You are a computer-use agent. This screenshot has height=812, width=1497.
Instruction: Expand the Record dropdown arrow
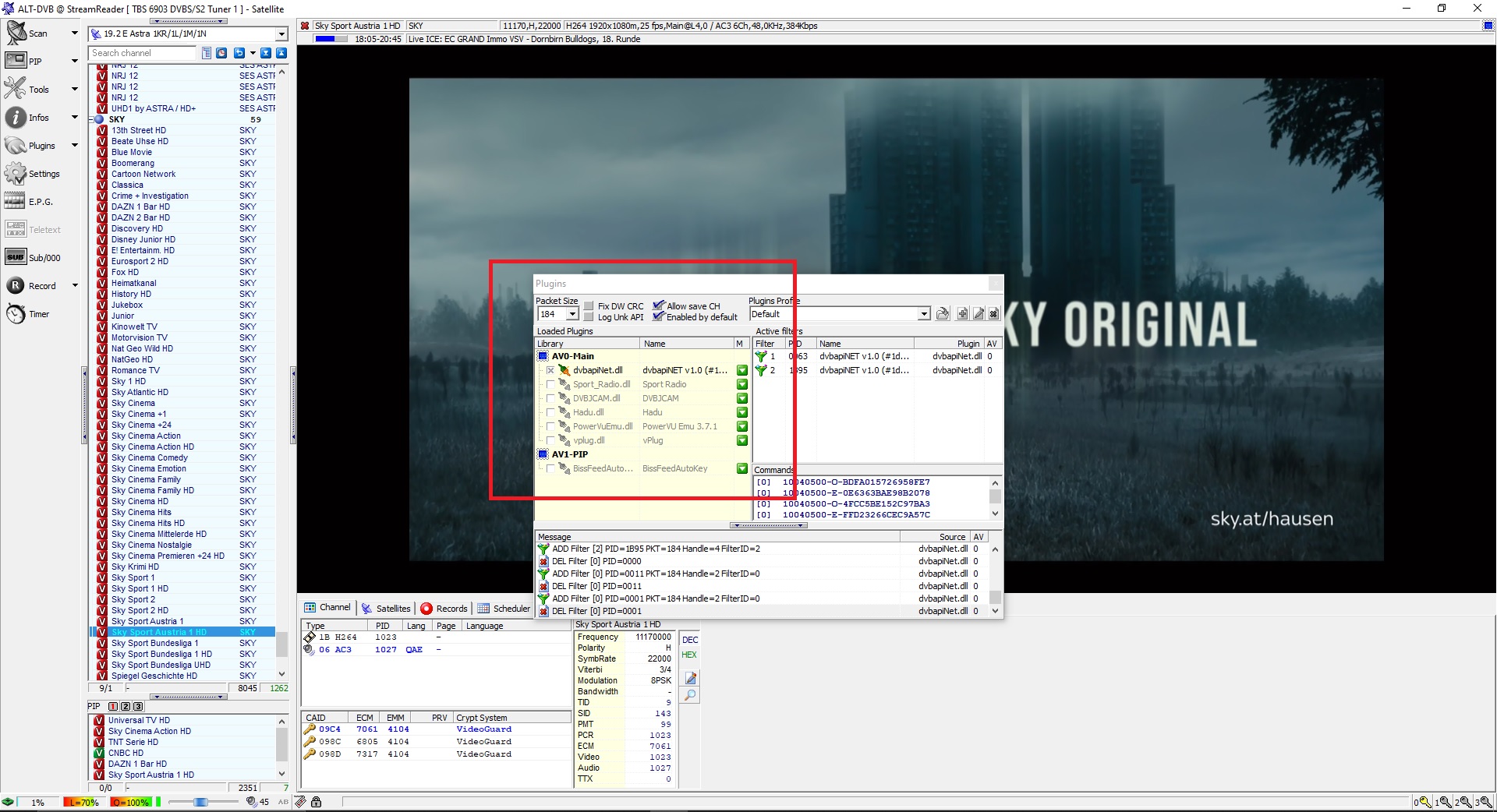click(75, 285)
